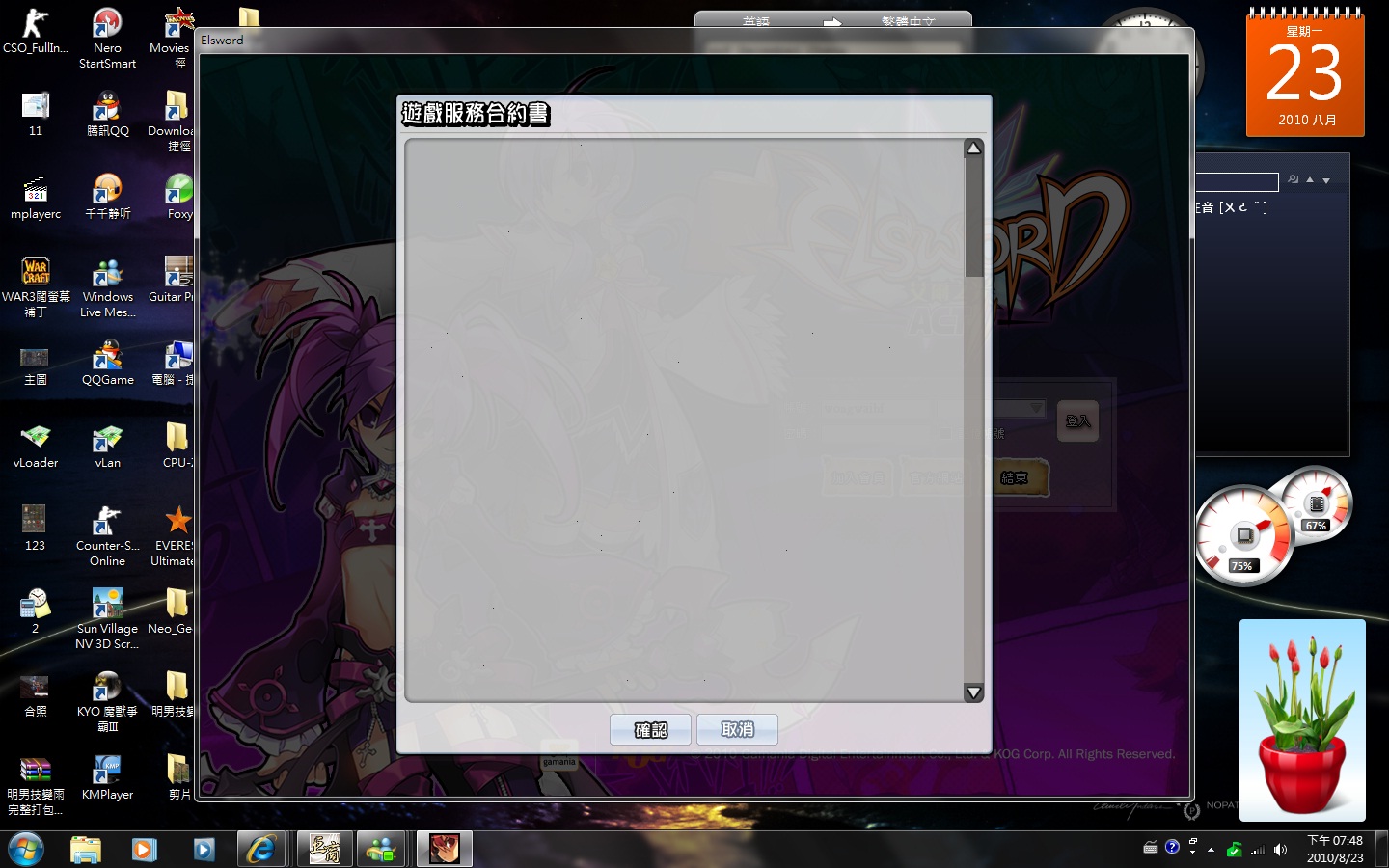Viewport: 1389px width, 868px height.
Task: Show hidden system tray icons
Action: pyautogui.click(x=1211, y=850)
